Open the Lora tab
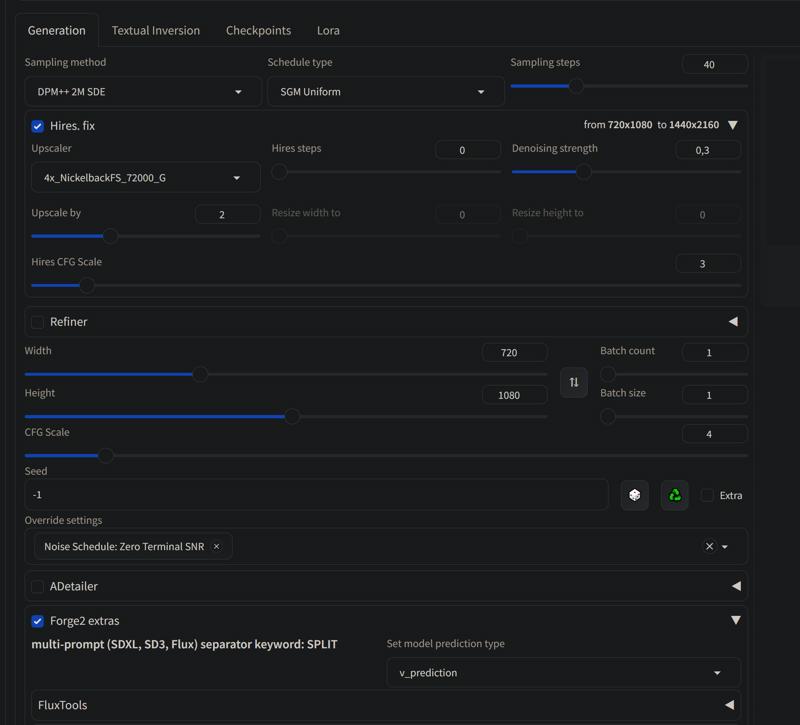This screenshot has width=800, height=725. point(328,30)
